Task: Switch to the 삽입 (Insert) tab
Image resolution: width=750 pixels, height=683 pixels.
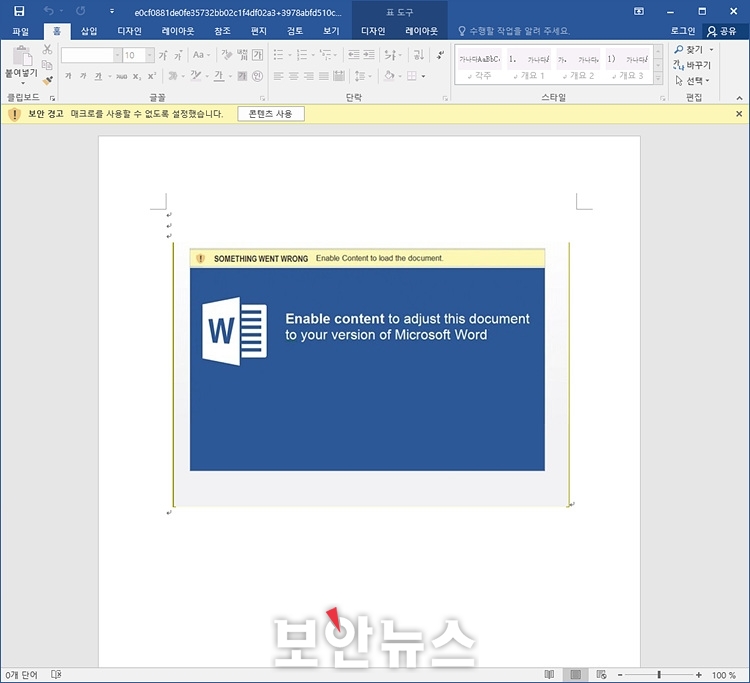Action: click(x=89, y=31)
